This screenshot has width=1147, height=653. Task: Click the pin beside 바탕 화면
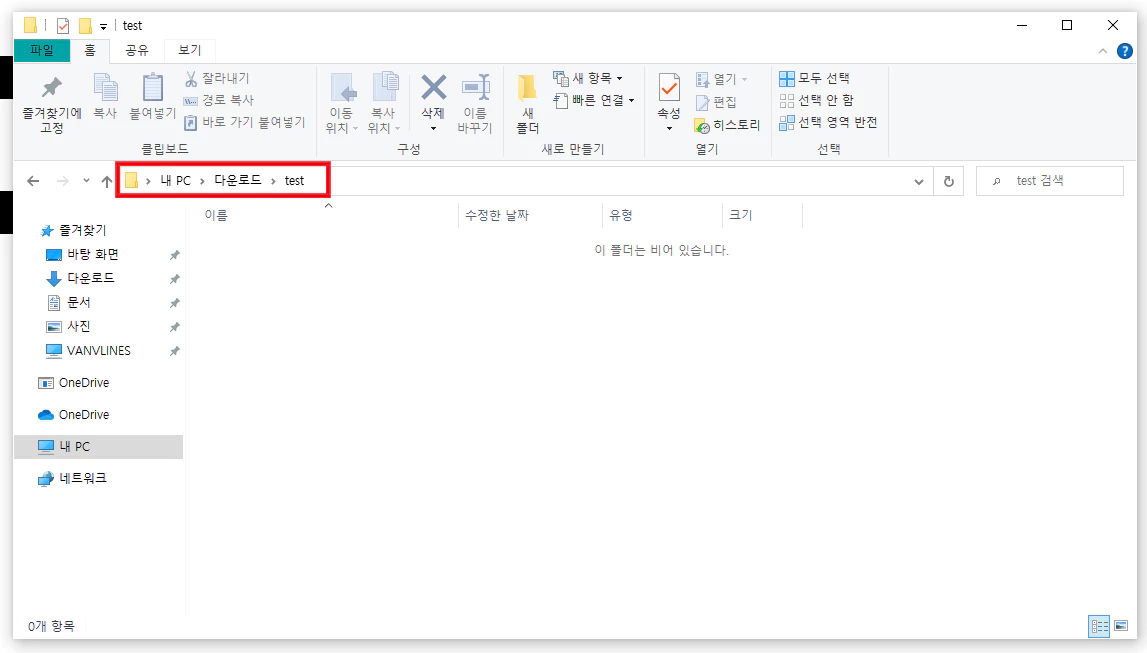174,254
